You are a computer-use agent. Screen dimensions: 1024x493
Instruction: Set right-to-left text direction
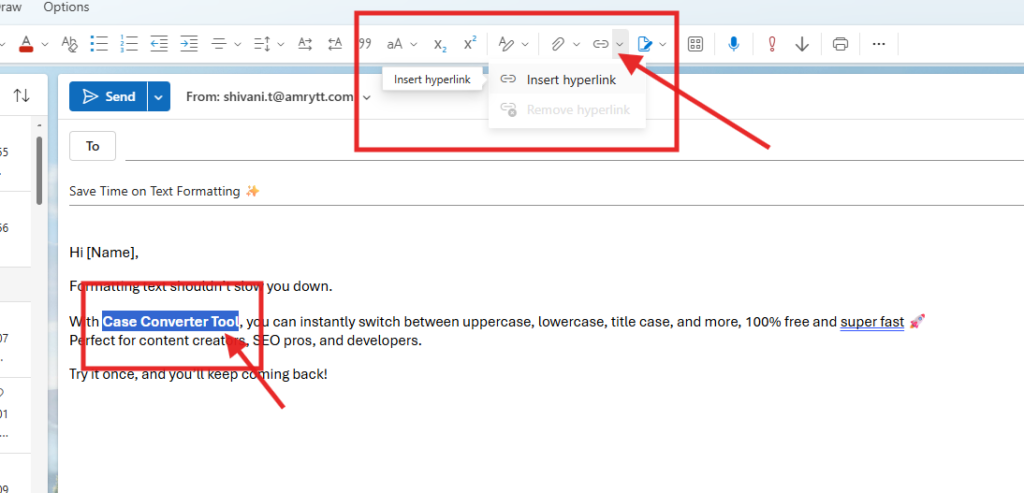tap(335, 44)
